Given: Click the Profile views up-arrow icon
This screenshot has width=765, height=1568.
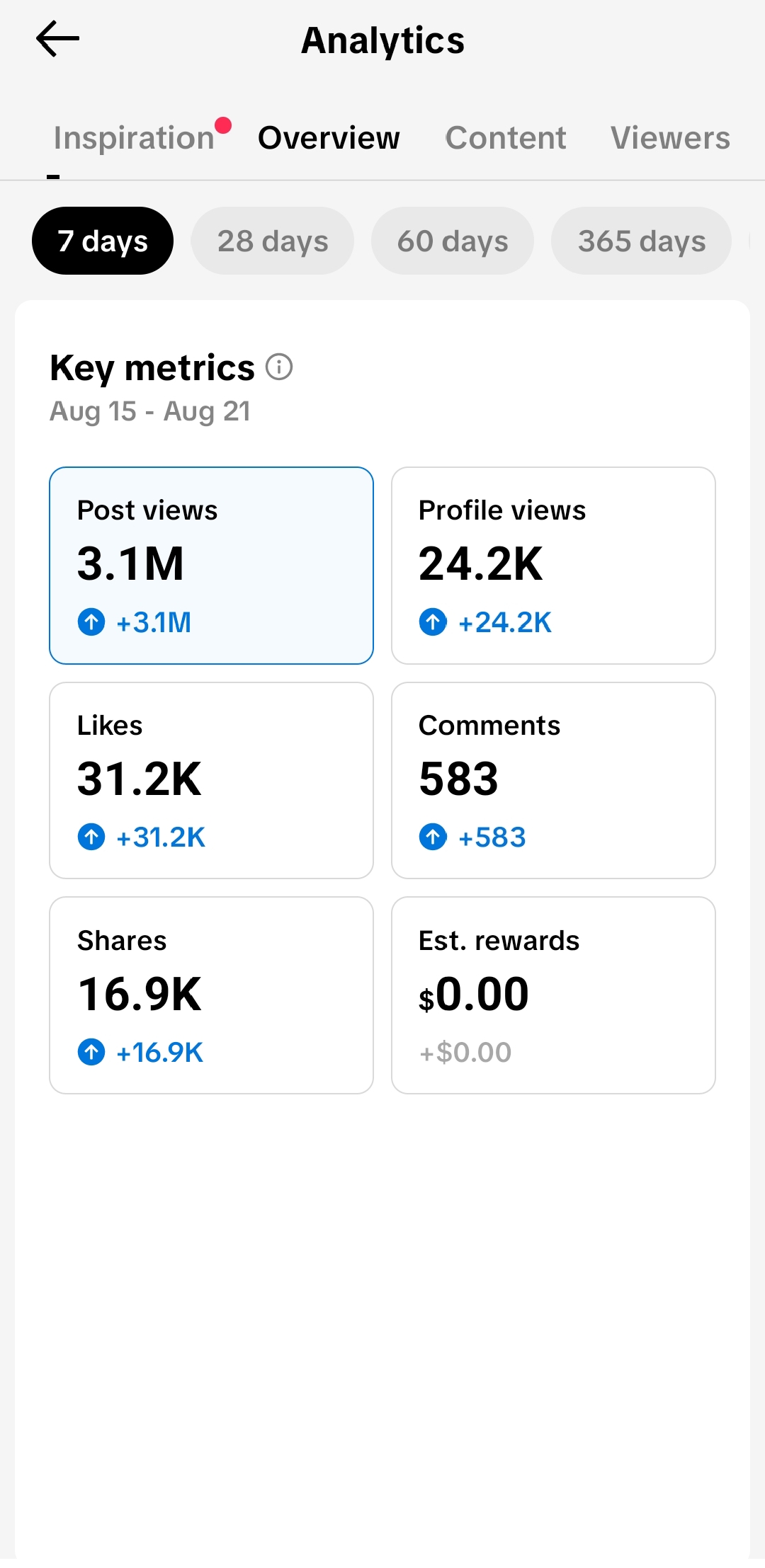Looking at the screenshot, I should tap(433, 622).
